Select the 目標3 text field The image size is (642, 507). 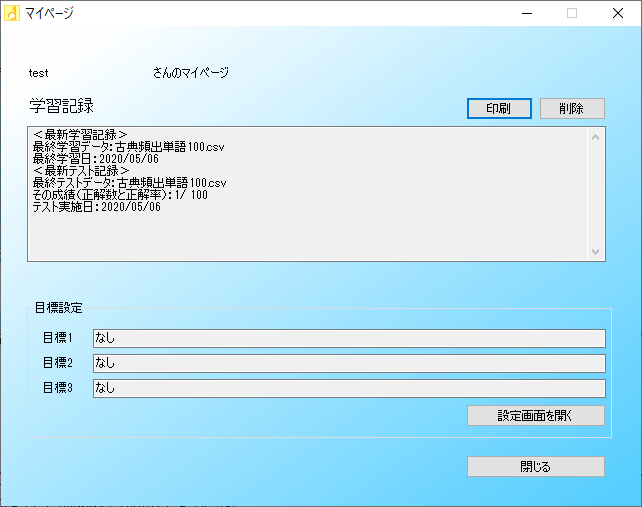point(349,388)
